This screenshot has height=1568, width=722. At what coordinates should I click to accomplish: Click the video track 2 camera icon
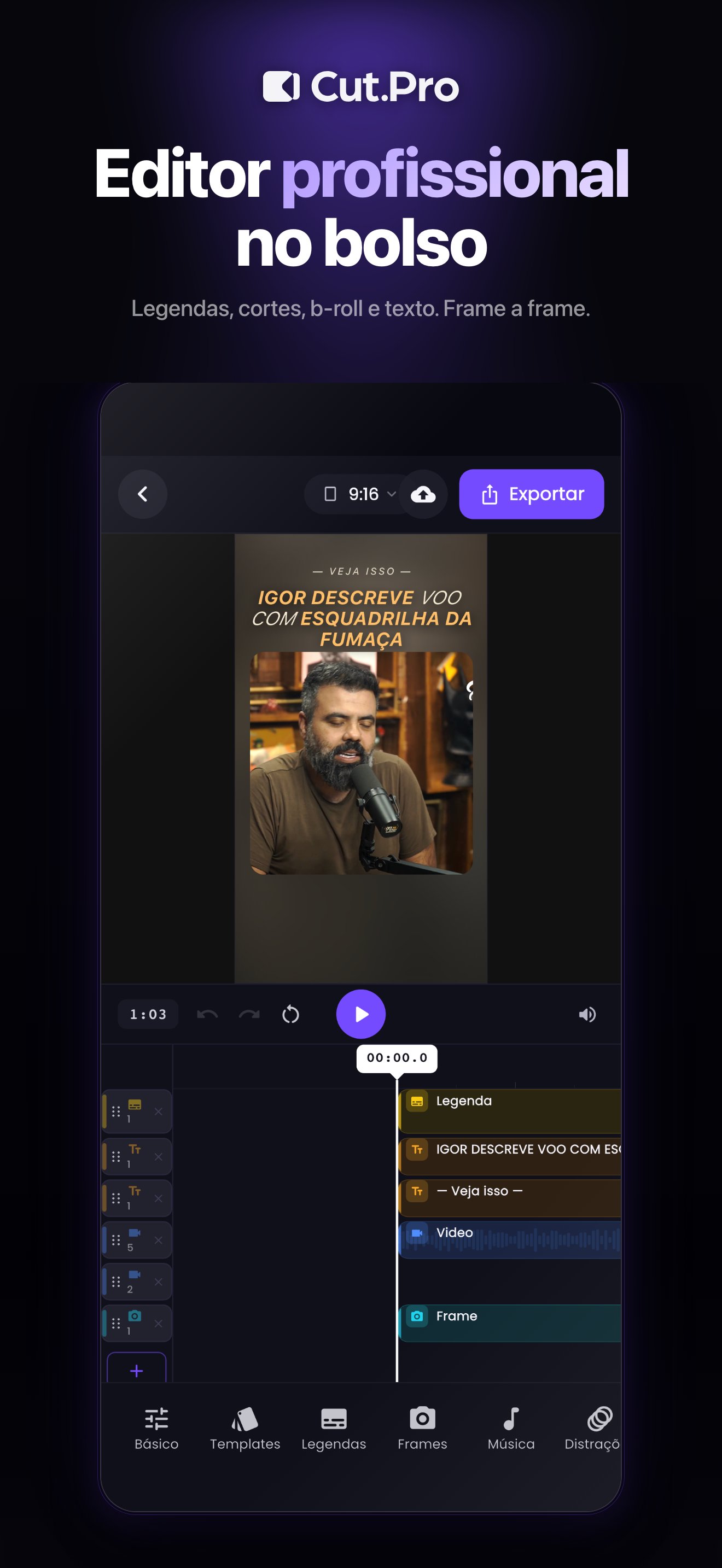tap(135, 1274)
